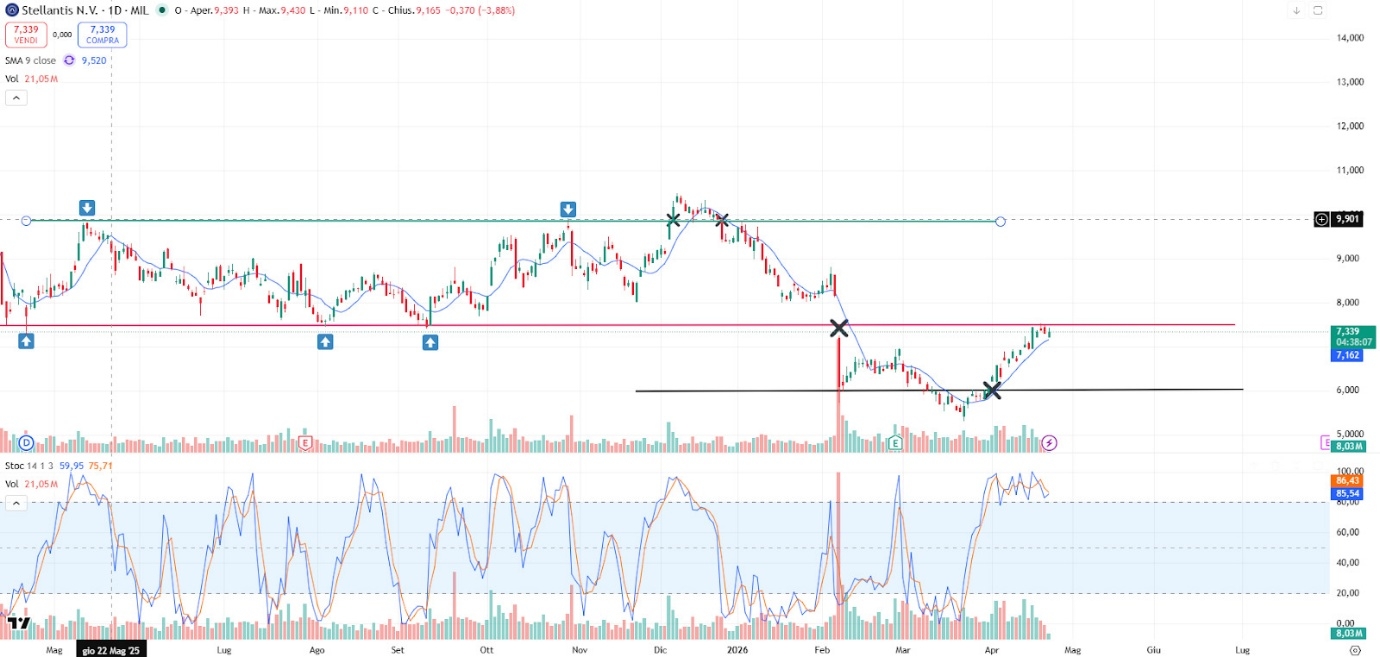Viewport: 1380px width, 657px height.
Task: Collapse the Stoc pane indicator legend
Action: (x=16, y=503)
